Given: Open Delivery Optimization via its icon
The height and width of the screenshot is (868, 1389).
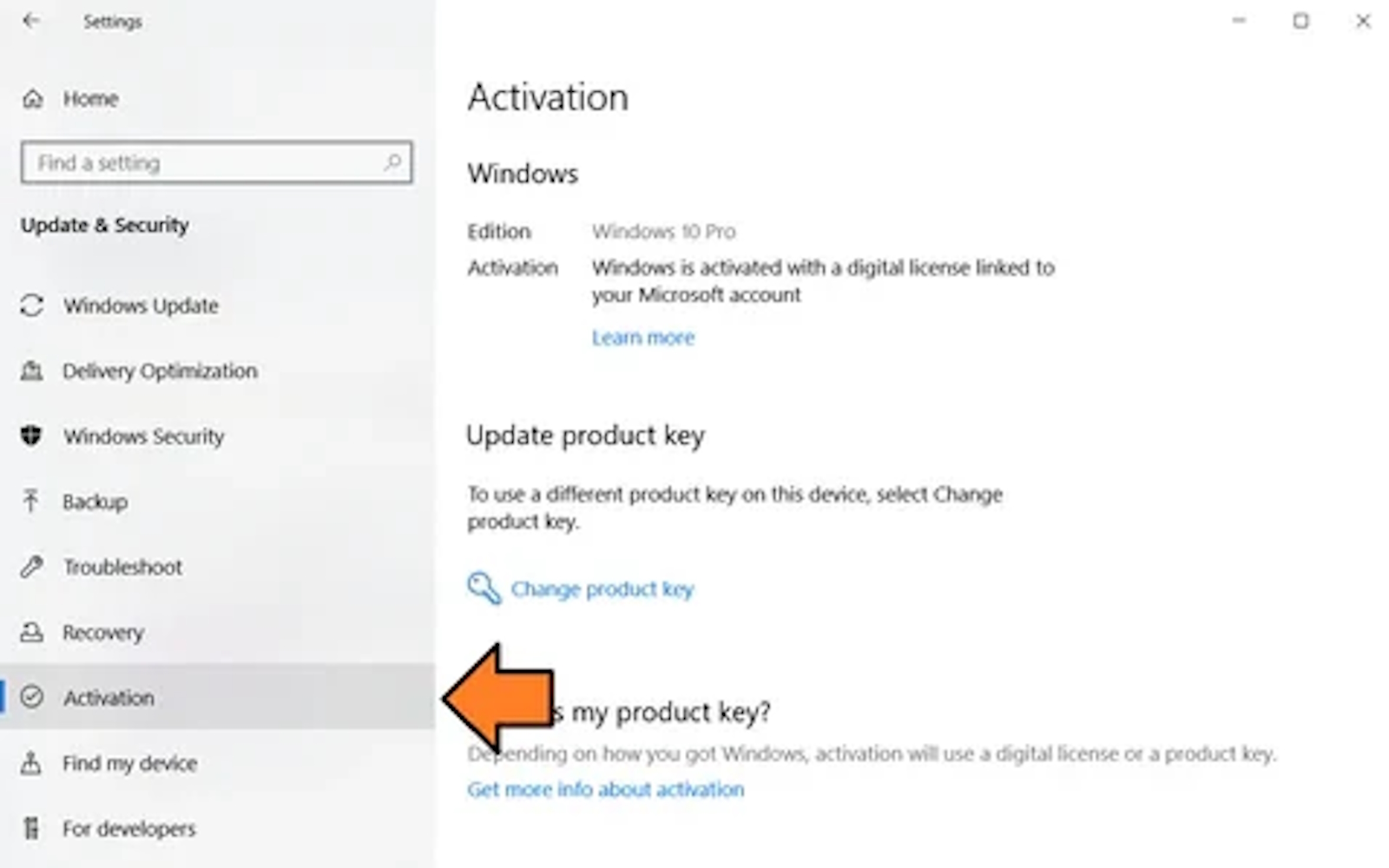Looking at the screenshot, I should (32, 372).
